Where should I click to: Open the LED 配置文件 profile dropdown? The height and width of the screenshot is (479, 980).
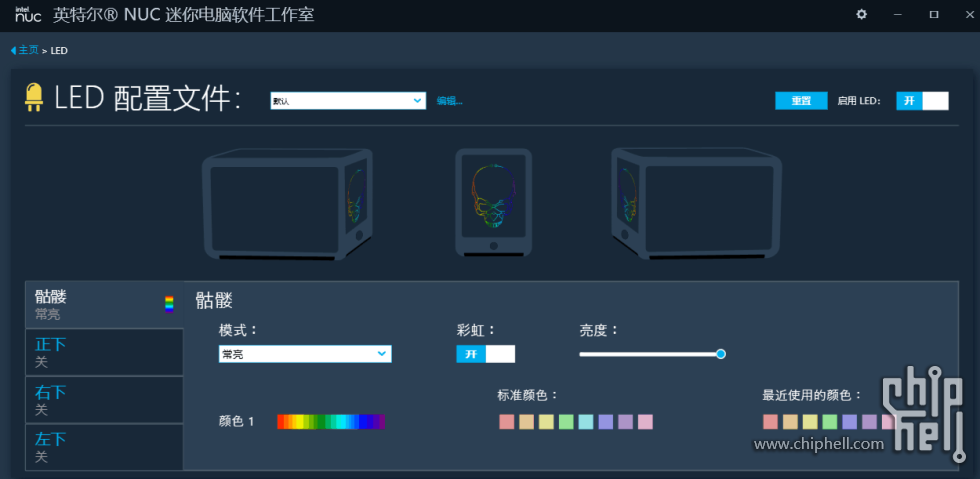click(x=348, y=101)
